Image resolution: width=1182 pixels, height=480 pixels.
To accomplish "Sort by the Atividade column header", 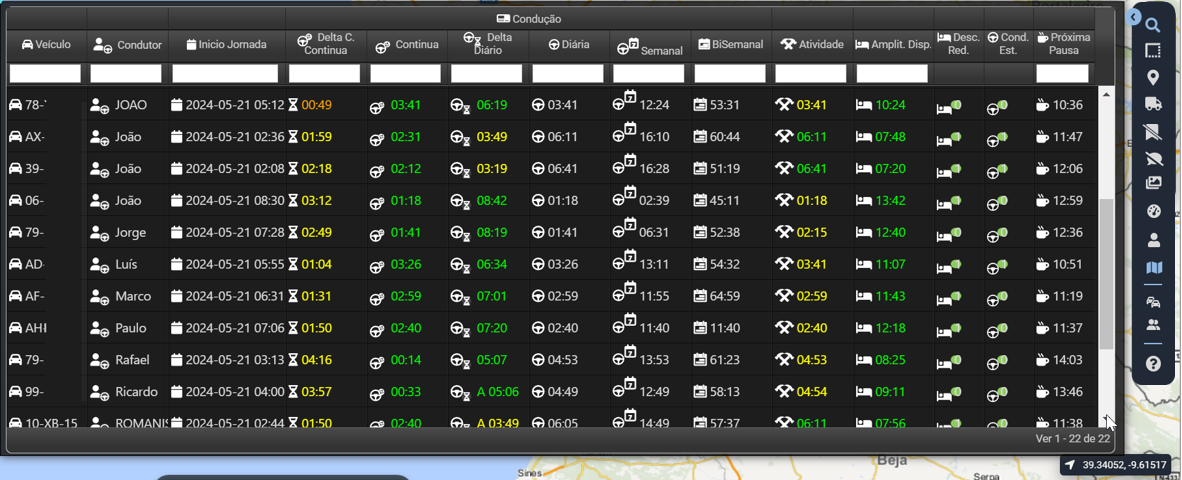I will pyautogui.click(x=811, y=45).
